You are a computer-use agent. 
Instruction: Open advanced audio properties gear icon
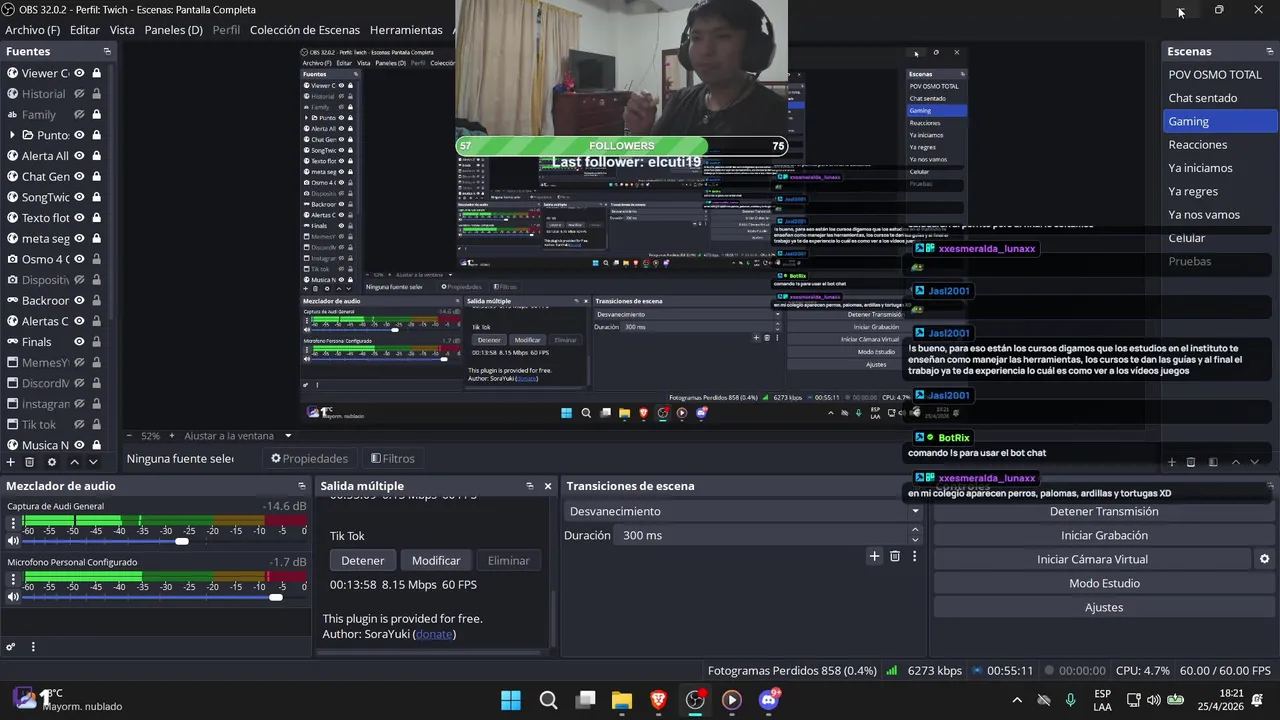click(x=11, y=647)
